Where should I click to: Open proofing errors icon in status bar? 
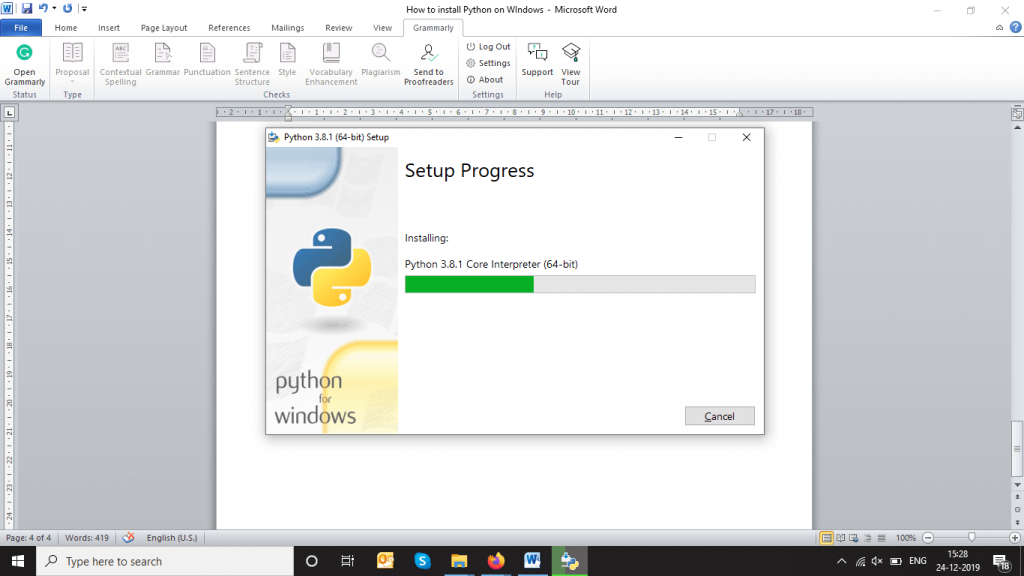(129, 538)
